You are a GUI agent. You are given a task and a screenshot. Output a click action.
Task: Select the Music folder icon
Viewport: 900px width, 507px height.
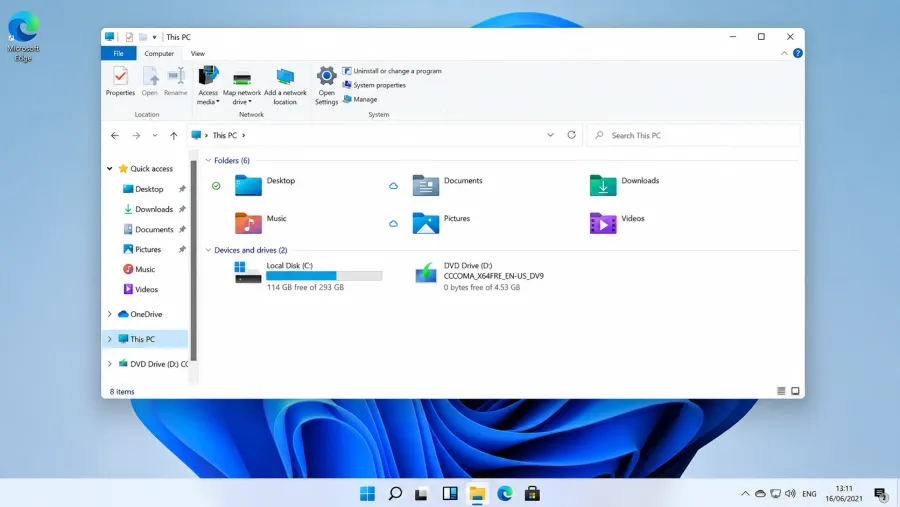(x=248, y=223)
